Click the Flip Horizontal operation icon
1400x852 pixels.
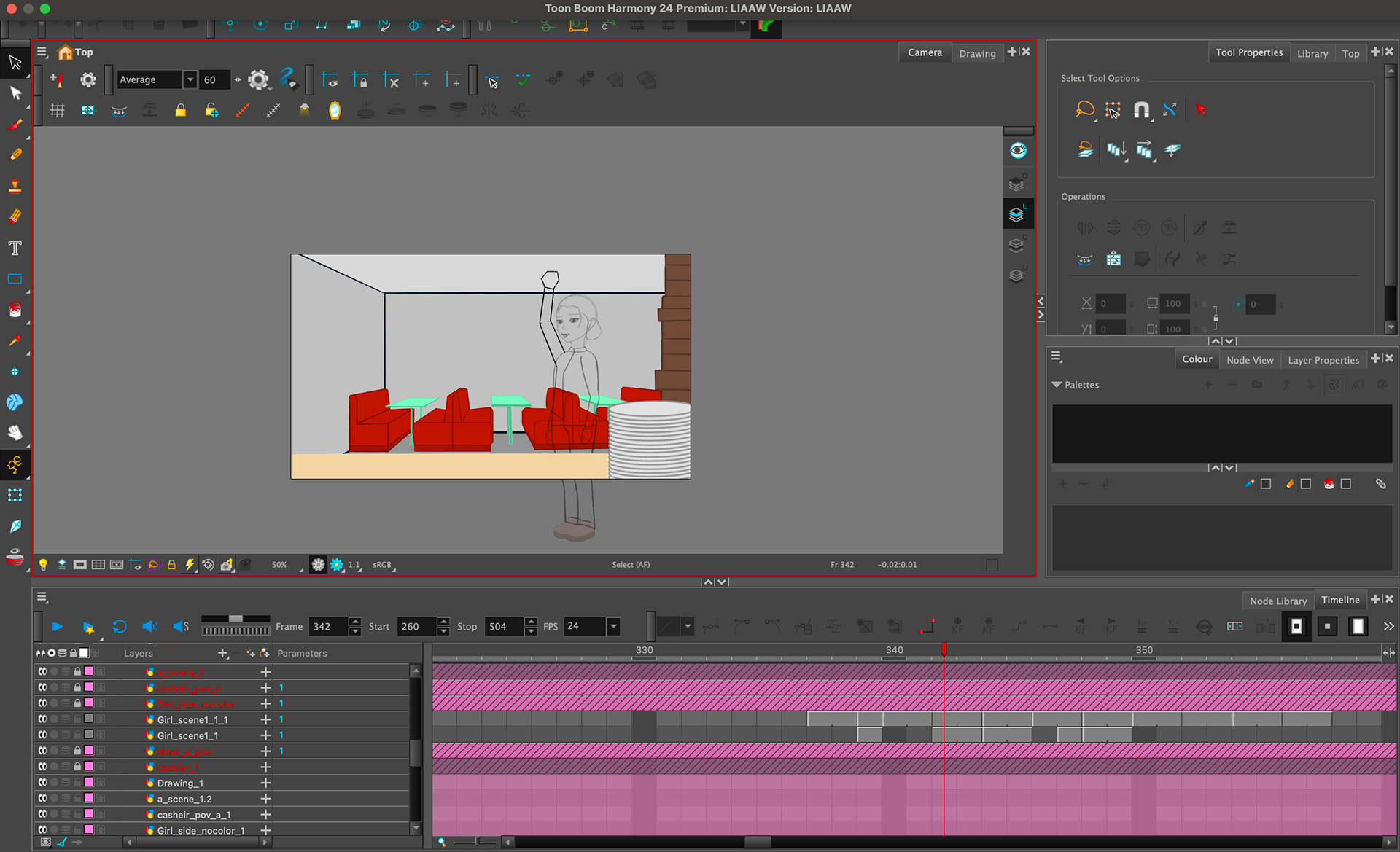(1085, 228)
